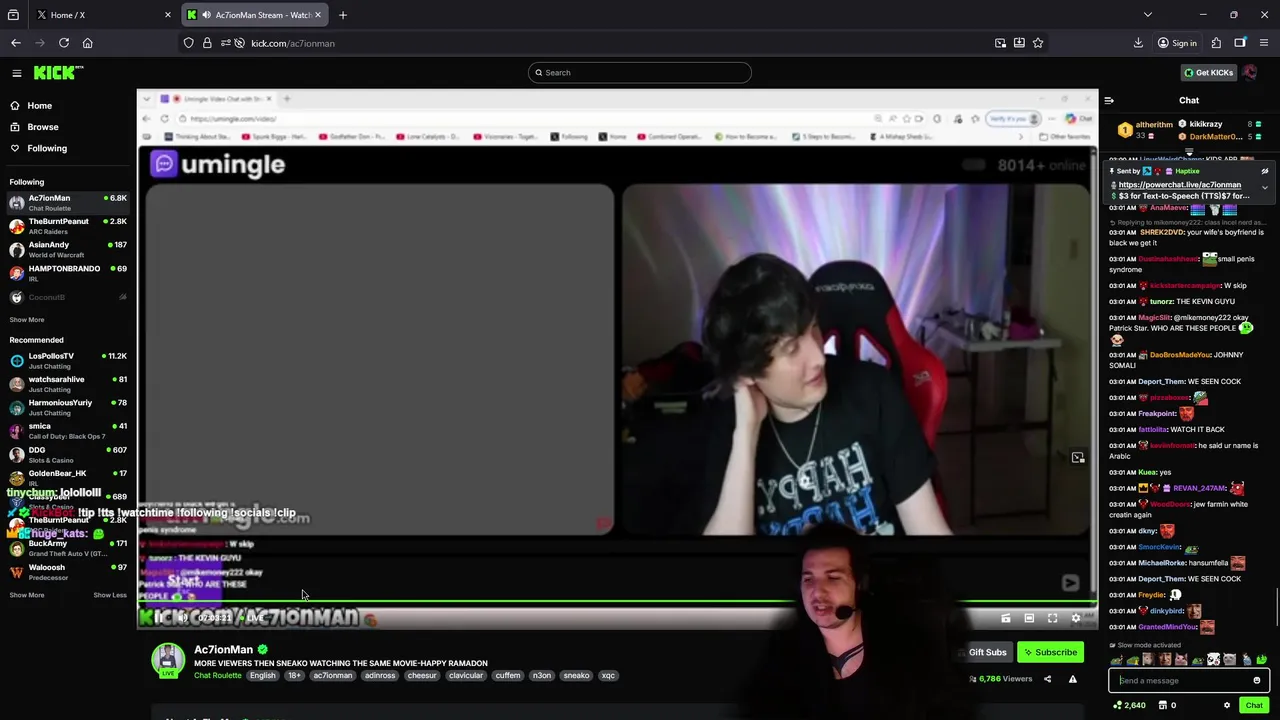Click Get KICKs button
Viewport: 1280px width, 720px height.
(1209, 72)
